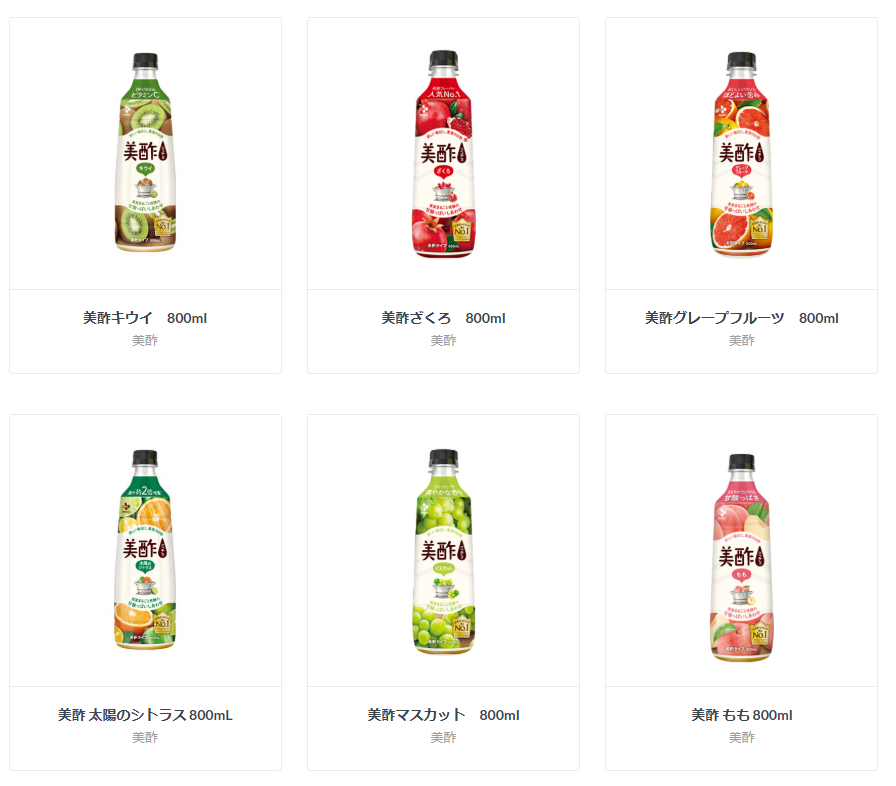Select the 美酢 brand label under マスカット
896x786 pixels.
pyautogui.click(x=443, y=737)
